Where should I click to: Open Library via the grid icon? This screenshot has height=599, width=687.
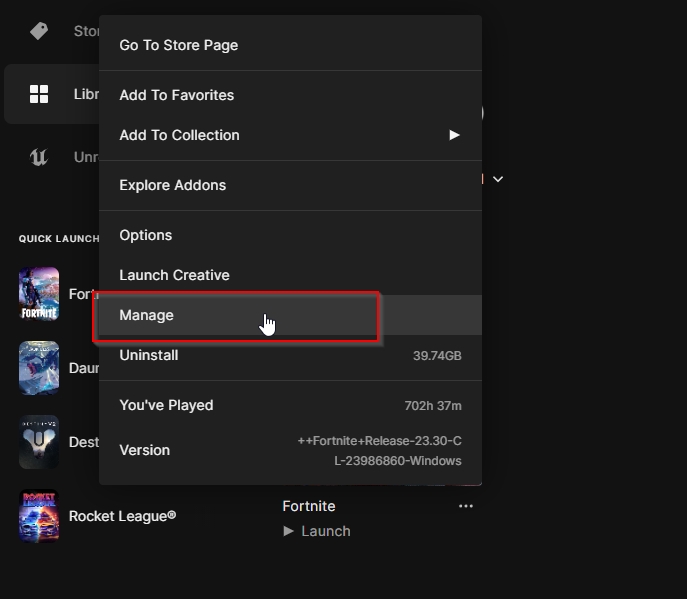(x=39, y=94)
